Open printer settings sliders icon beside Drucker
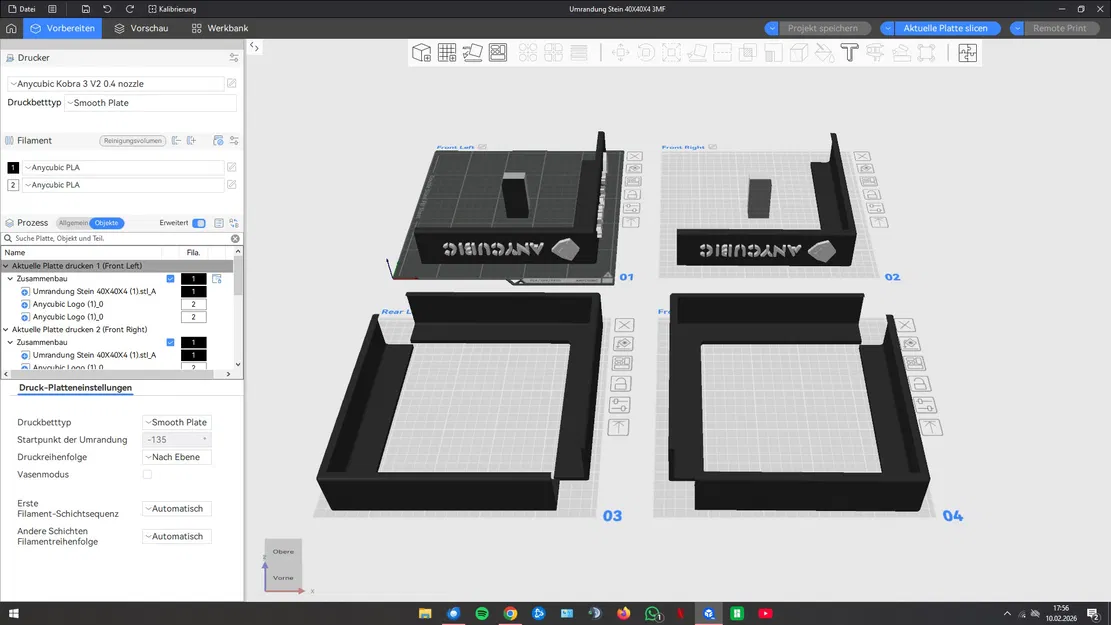The image size is (1111, 625). click(234, 57)
